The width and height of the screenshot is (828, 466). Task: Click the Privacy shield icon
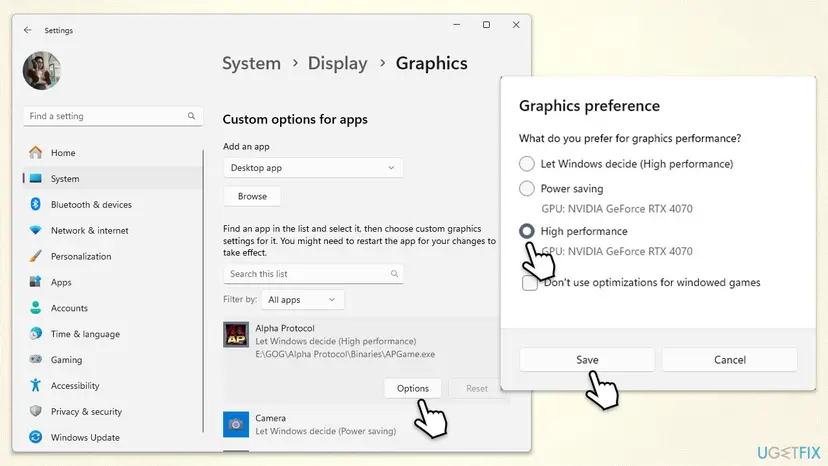pos(35,411)
